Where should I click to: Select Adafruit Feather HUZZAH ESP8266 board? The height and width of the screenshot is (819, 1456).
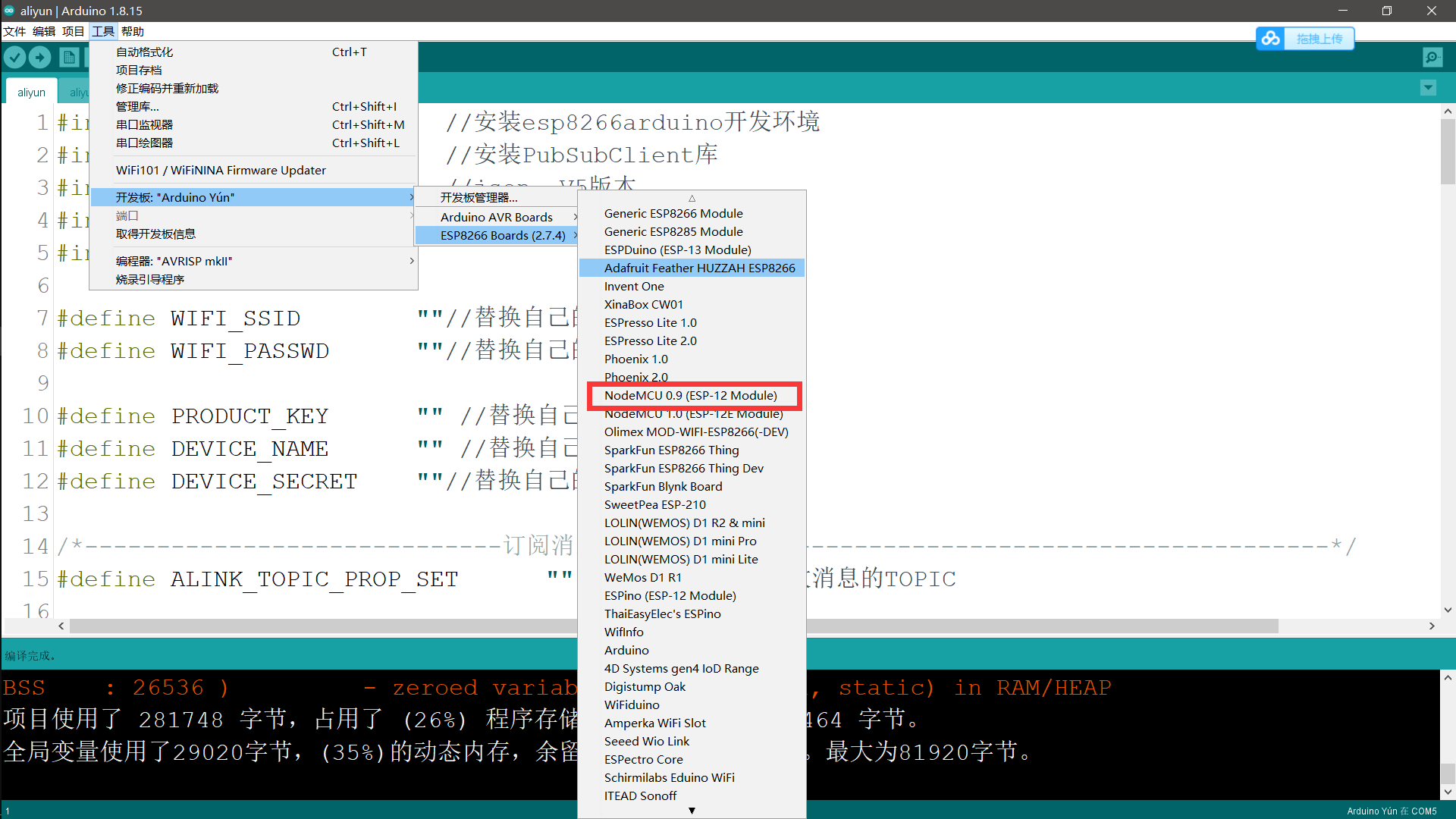point(692,268)
